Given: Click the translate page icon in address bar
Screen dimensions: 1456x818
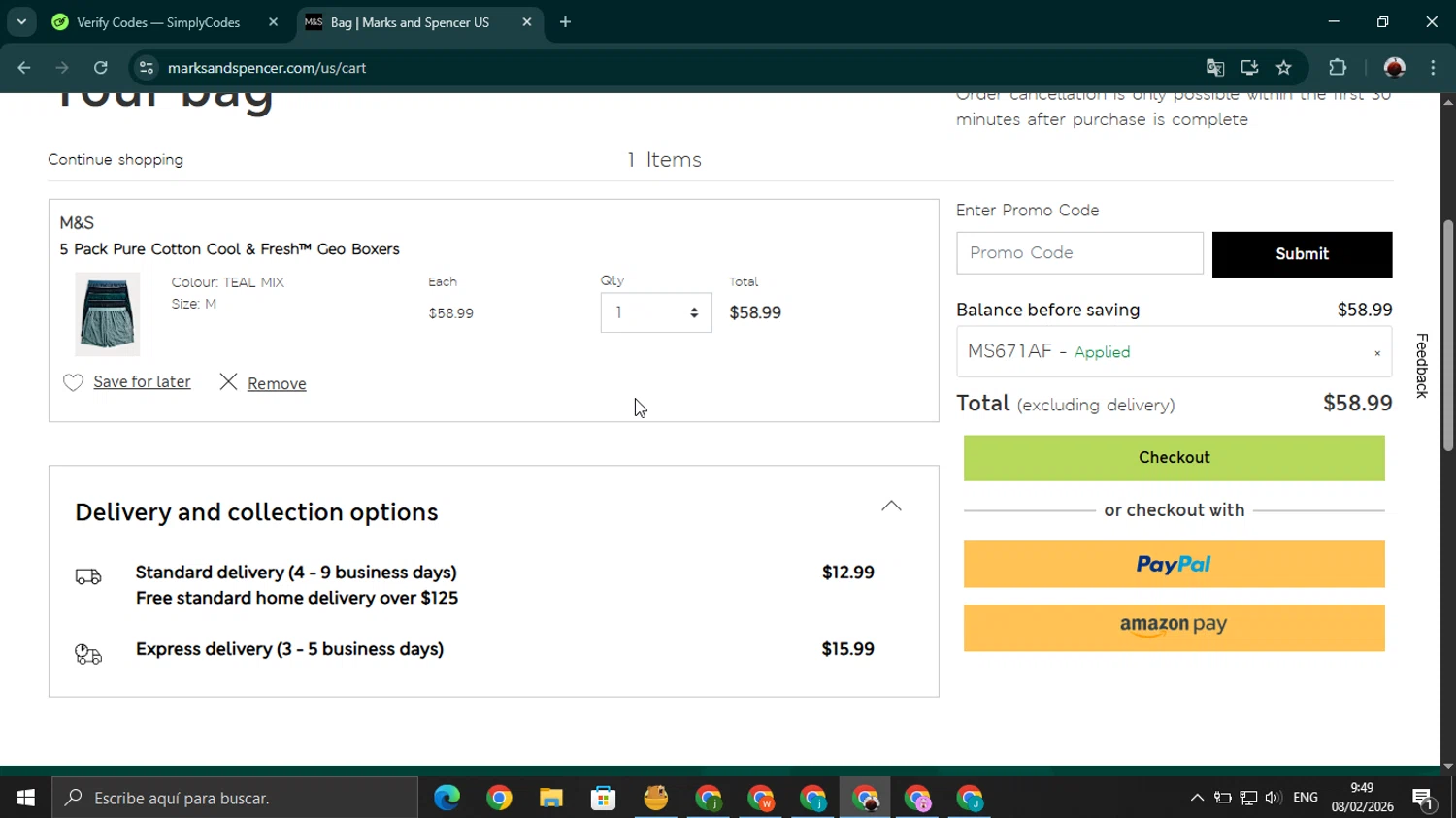Looking at the screenshot, I should point(1214,68).
